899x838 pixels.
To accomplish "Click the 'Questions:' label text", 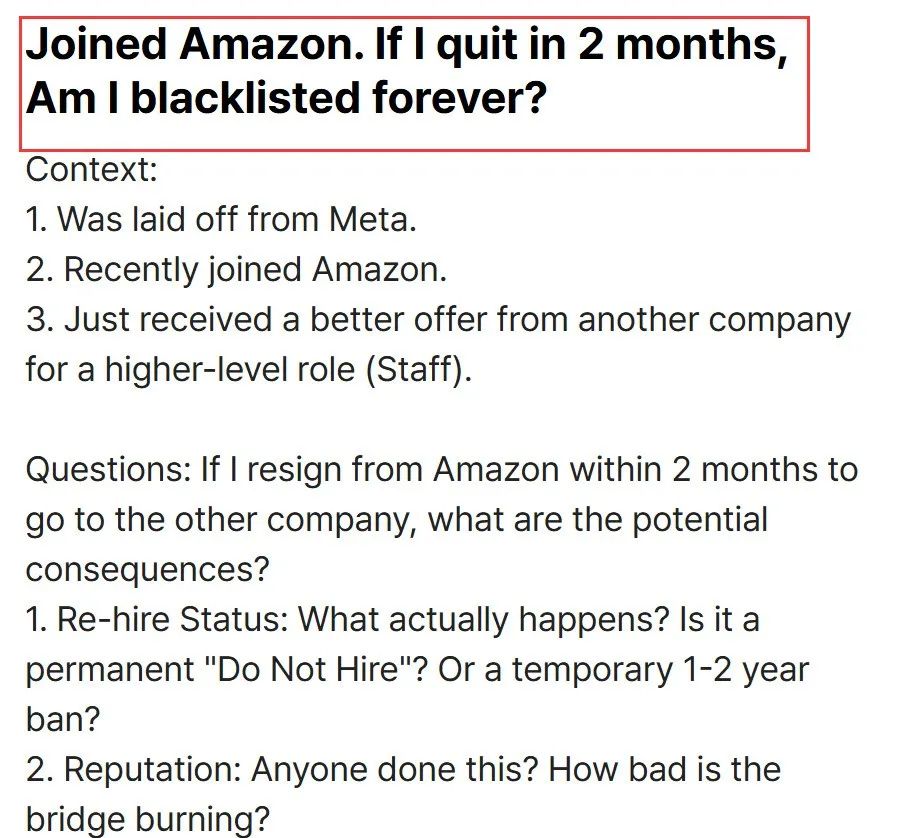I will (x=108, y=469).
